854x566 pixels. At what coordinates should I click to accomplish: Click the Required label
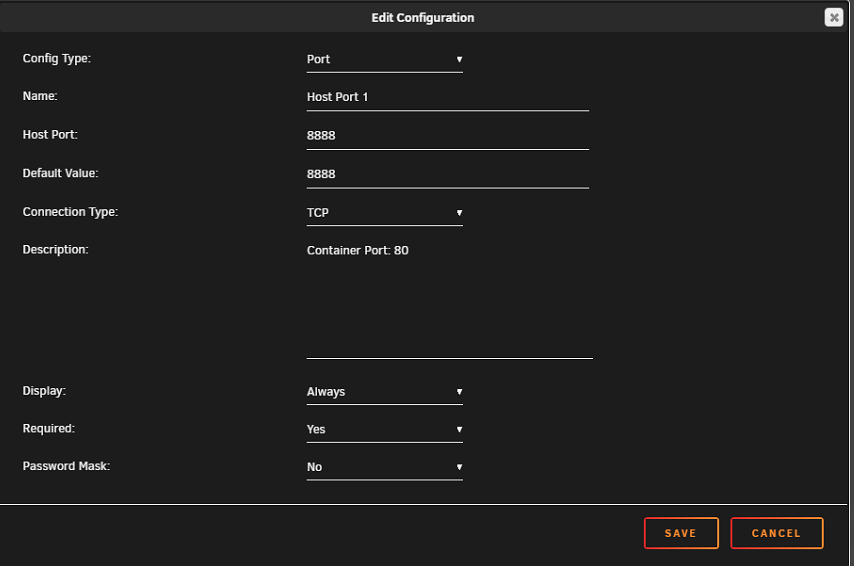click(x=48, y=429)
